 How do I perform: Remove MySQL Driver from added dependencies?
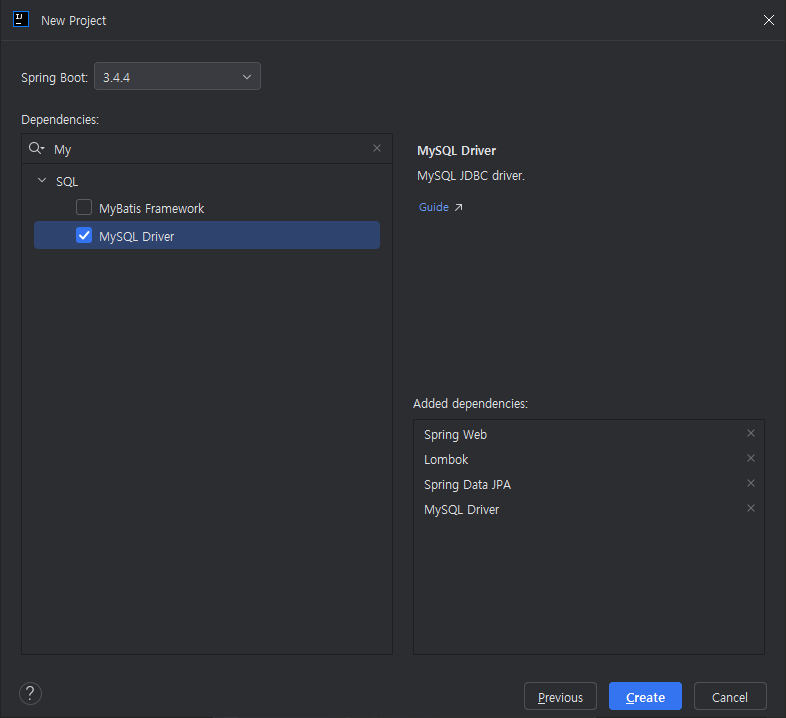click(750, 508)
